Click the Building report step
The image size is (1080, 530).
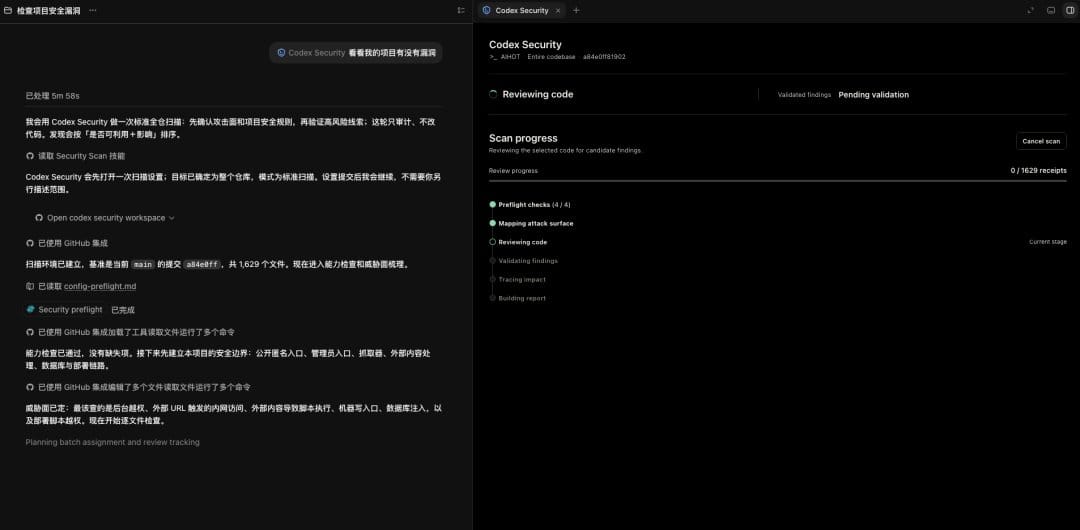pos(522,298)
